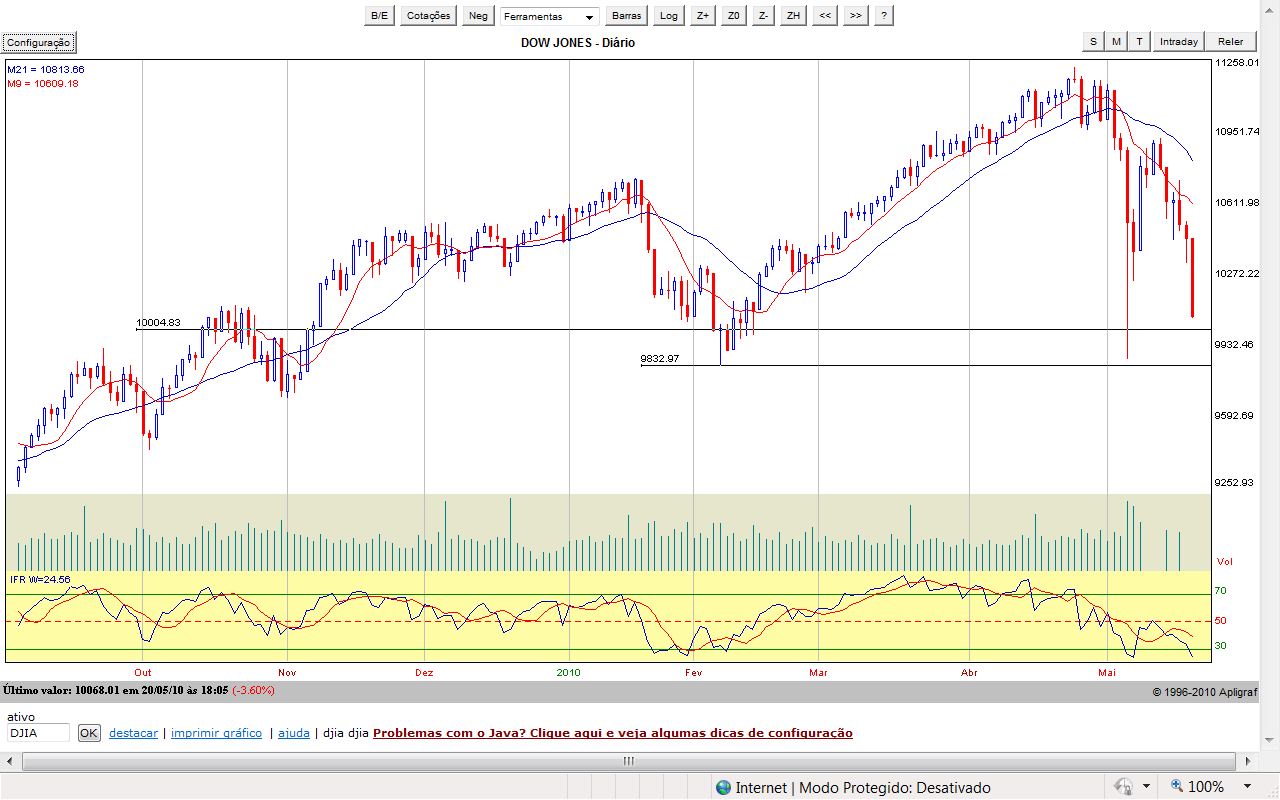Click the Neg toolbar button
This screenshot has width=1280, height=800.
479,15
